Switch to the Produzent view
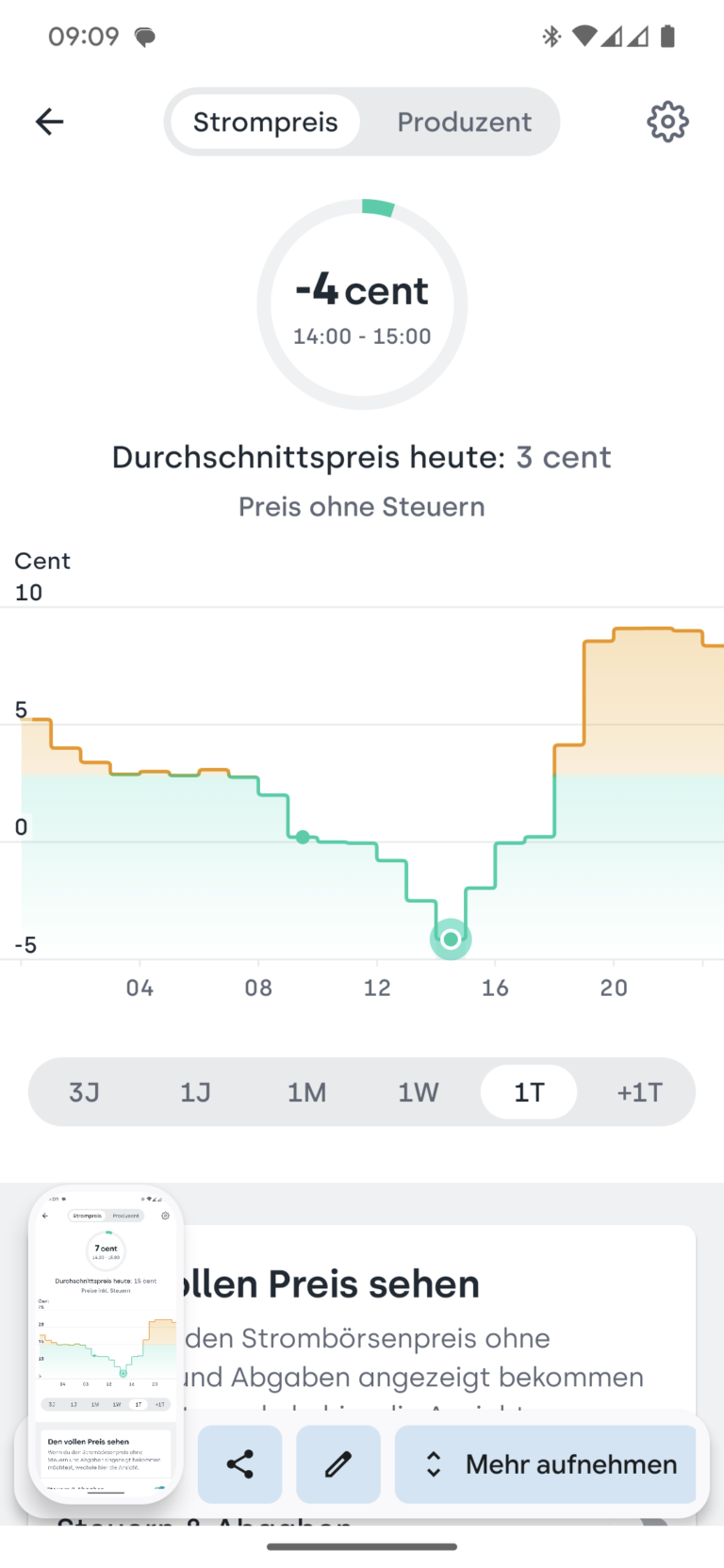 click(x=464, y=122)
